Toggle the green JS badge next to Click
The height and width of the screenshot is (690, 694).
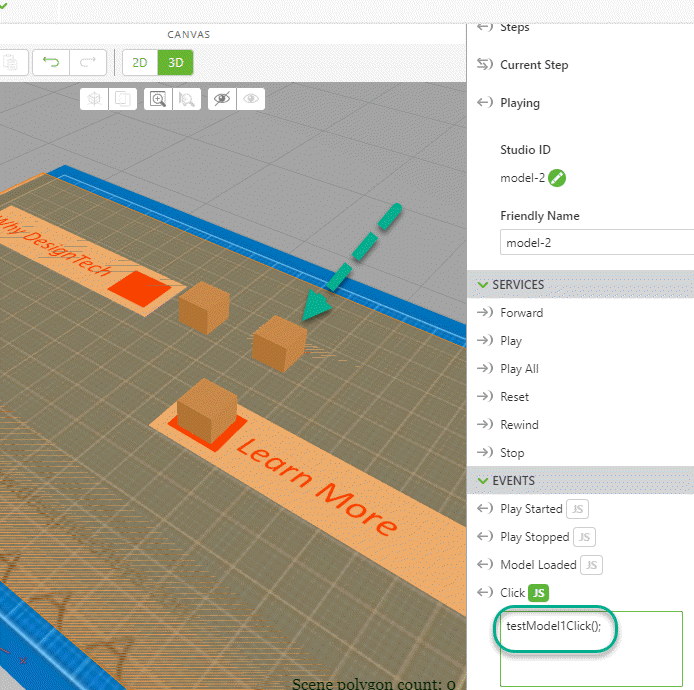coord(539,593)
